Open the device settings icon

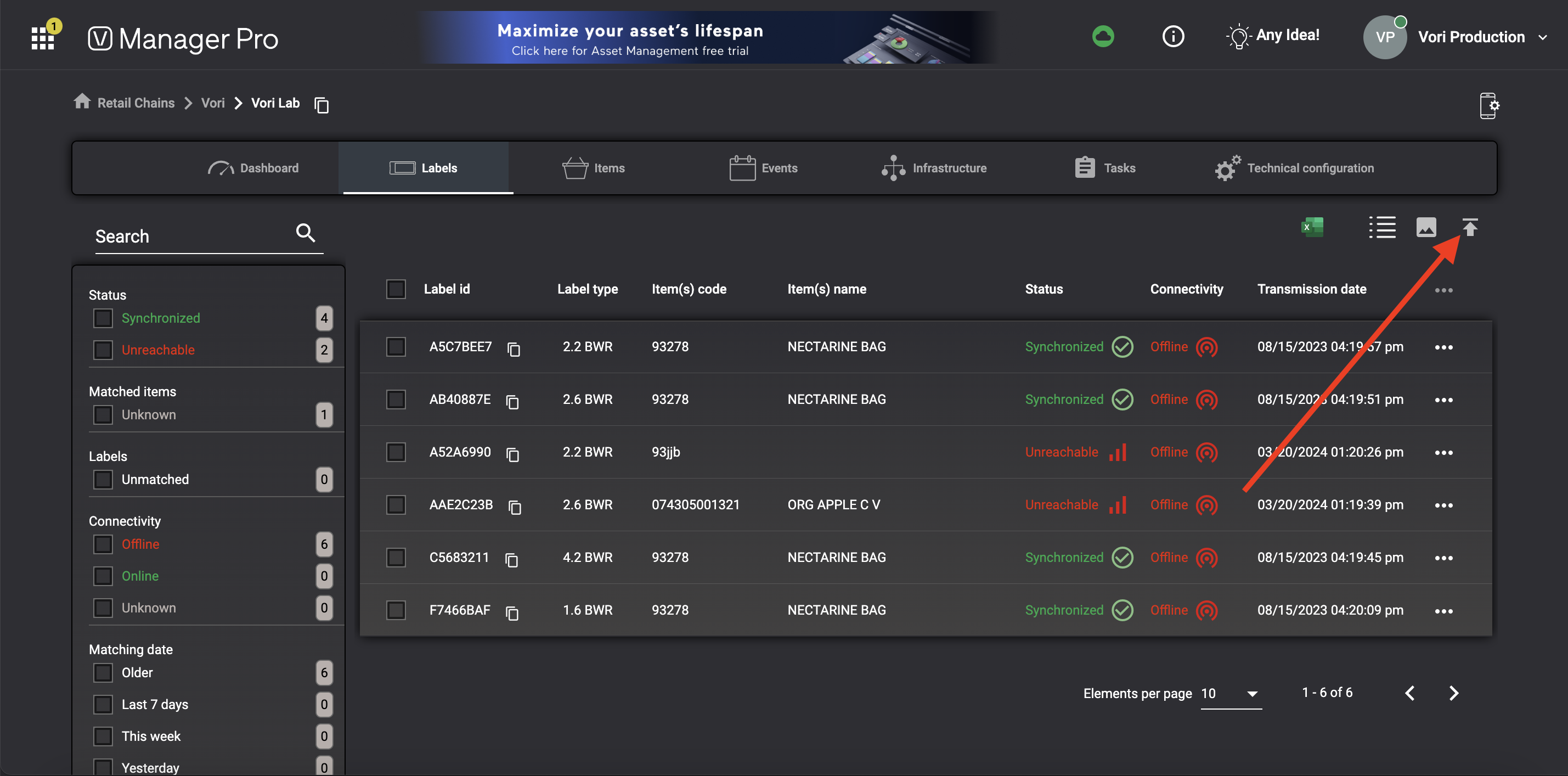pos(1488,106)
